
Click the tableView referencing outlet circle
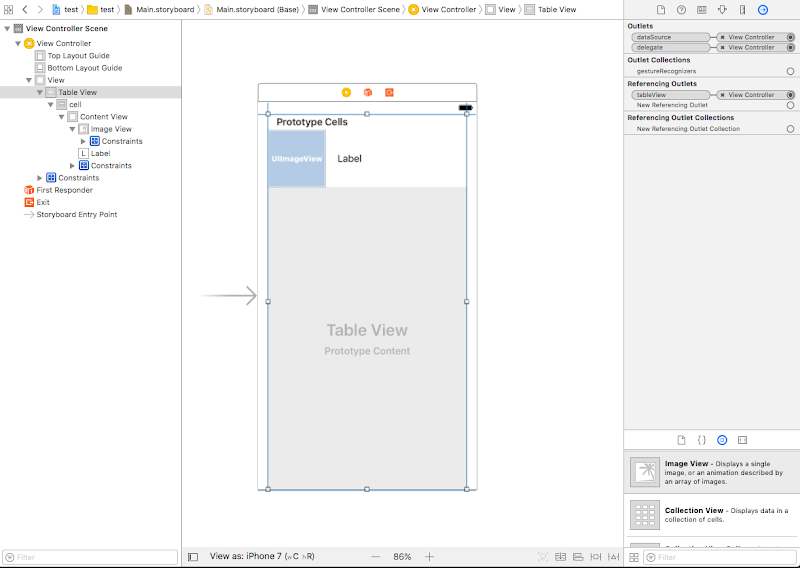click(x=790, y=95)
